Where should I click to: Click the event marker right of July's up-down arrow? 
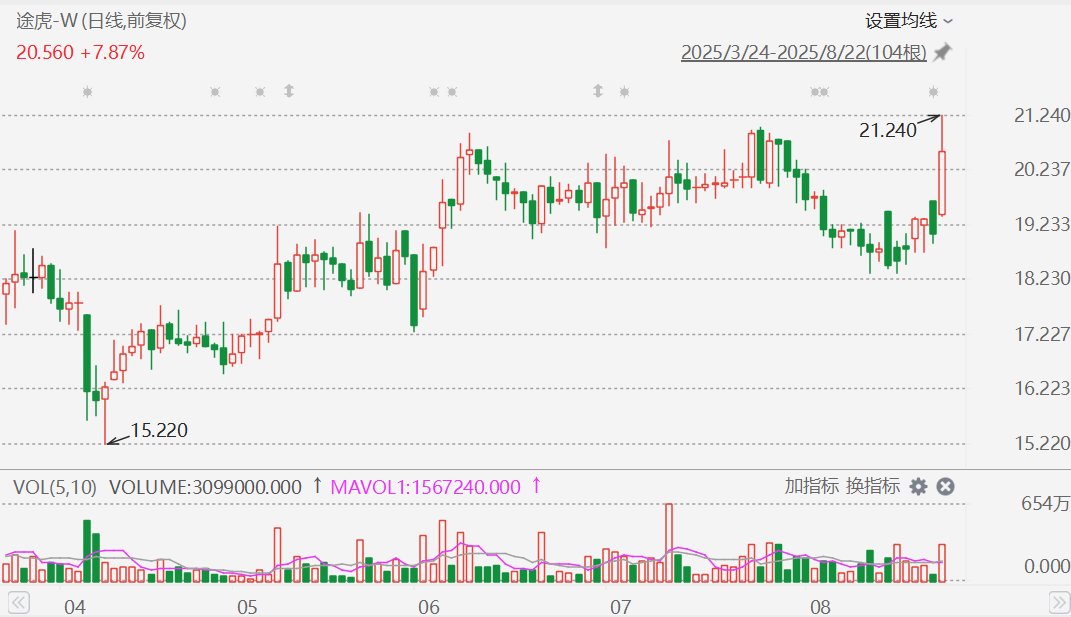click(x=624, y=92)
